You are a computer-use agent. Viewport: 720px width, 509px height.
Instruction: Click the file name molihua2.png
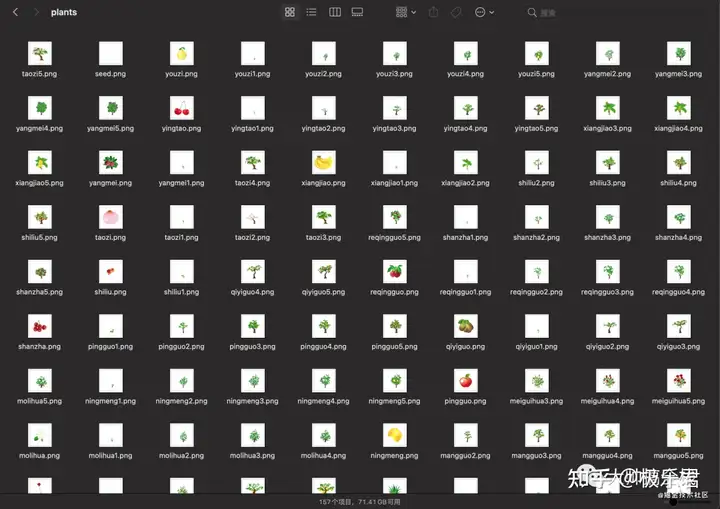point(181,456)
